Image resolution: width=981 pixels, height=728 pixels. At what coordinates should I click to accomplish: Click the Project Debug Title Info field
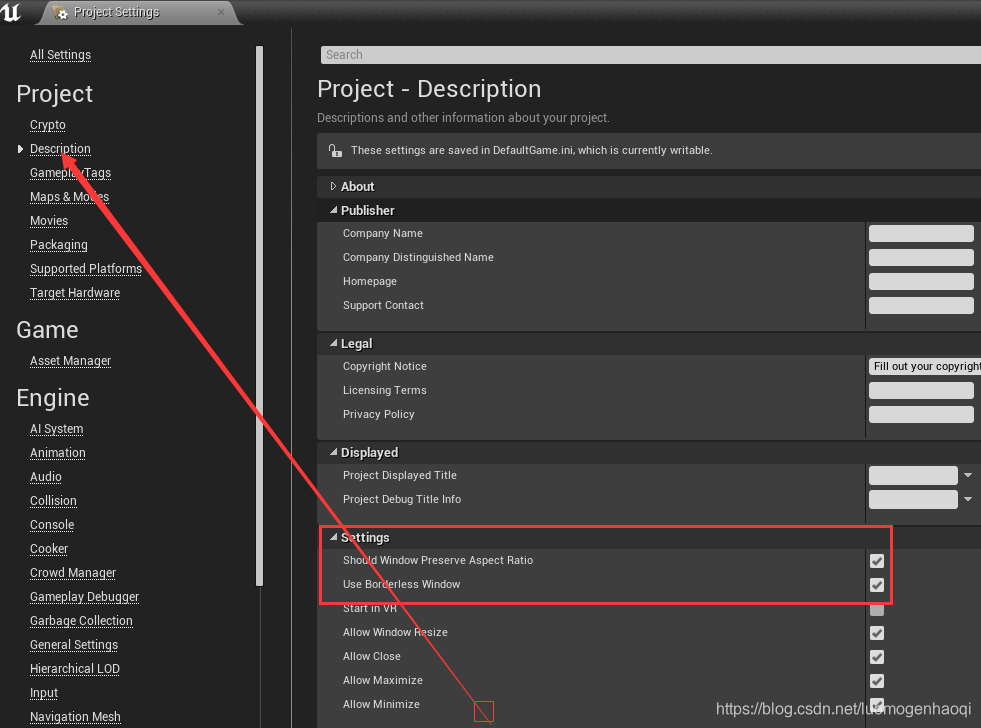point(913,499)
